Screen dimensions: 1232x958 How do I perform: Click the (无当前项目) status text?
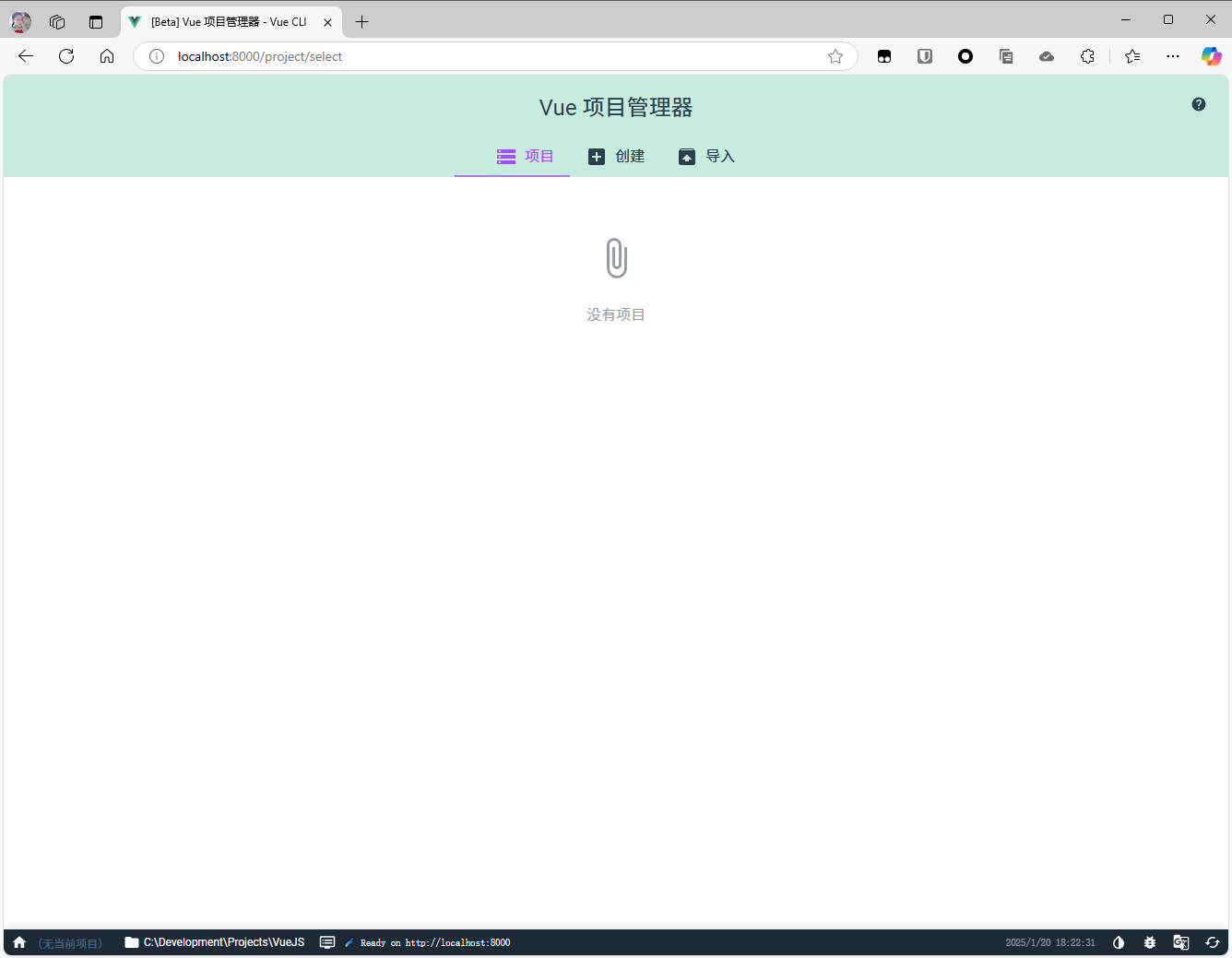(70, 943)
